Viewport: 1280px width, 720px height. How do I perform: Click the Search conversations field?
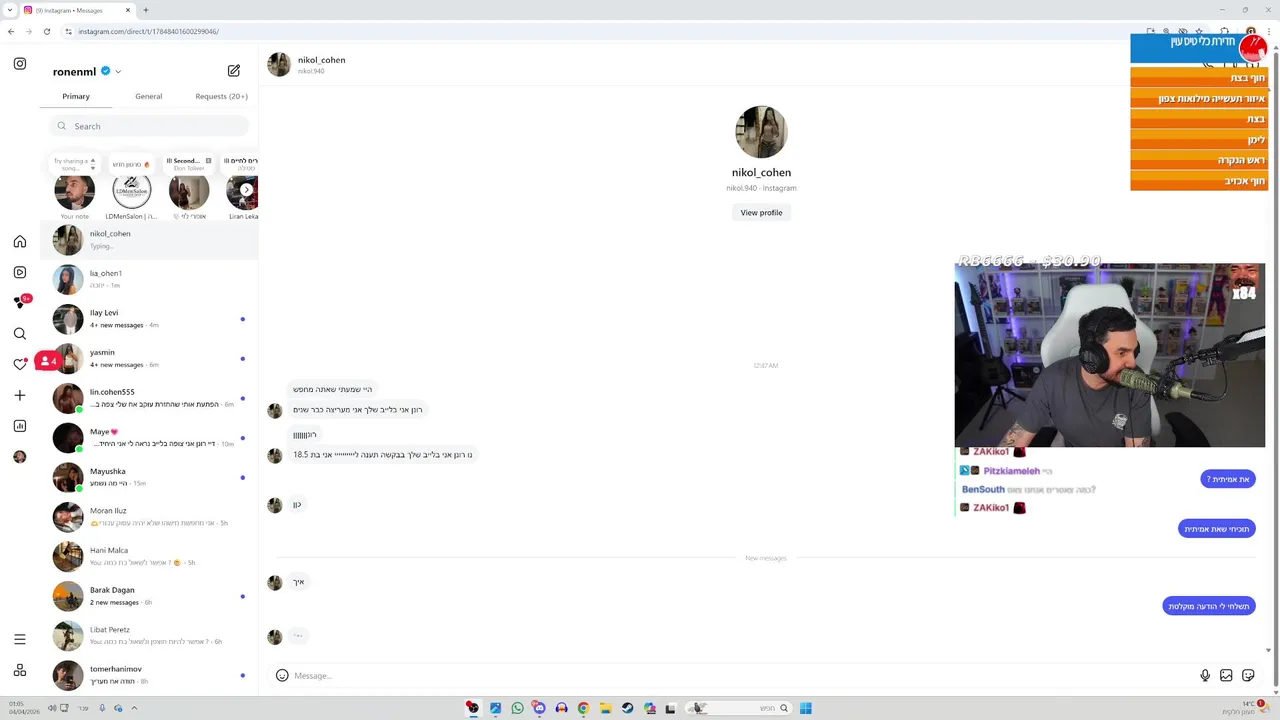click(149, 126)
